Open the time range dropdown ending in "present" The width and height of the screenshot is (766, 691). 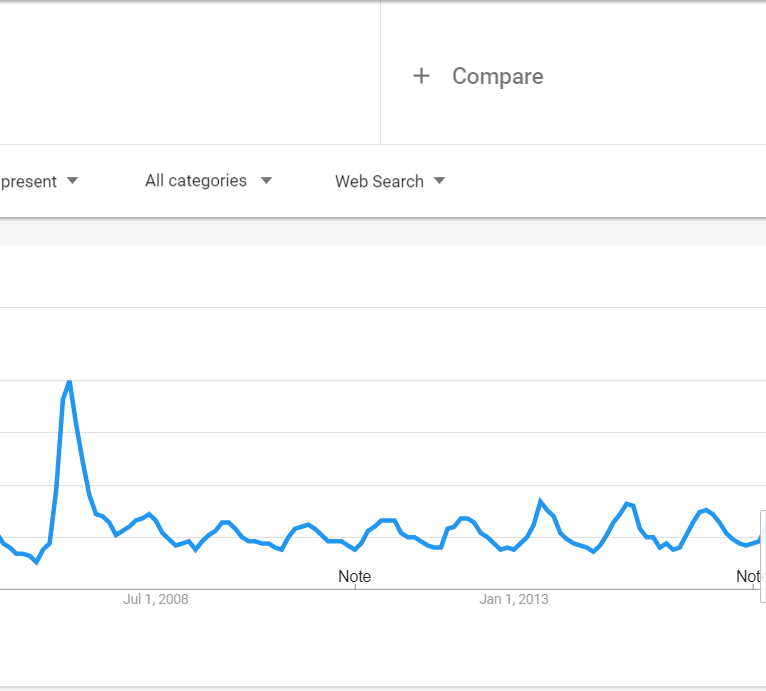pos(30,181)
